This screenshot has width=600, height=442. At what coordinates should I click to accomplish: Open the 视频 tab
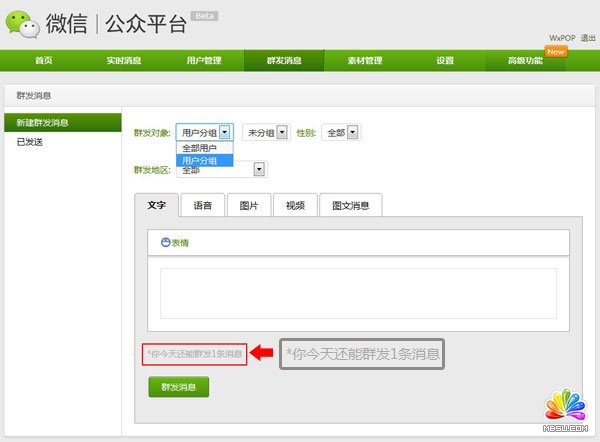(x=295, y=205)
